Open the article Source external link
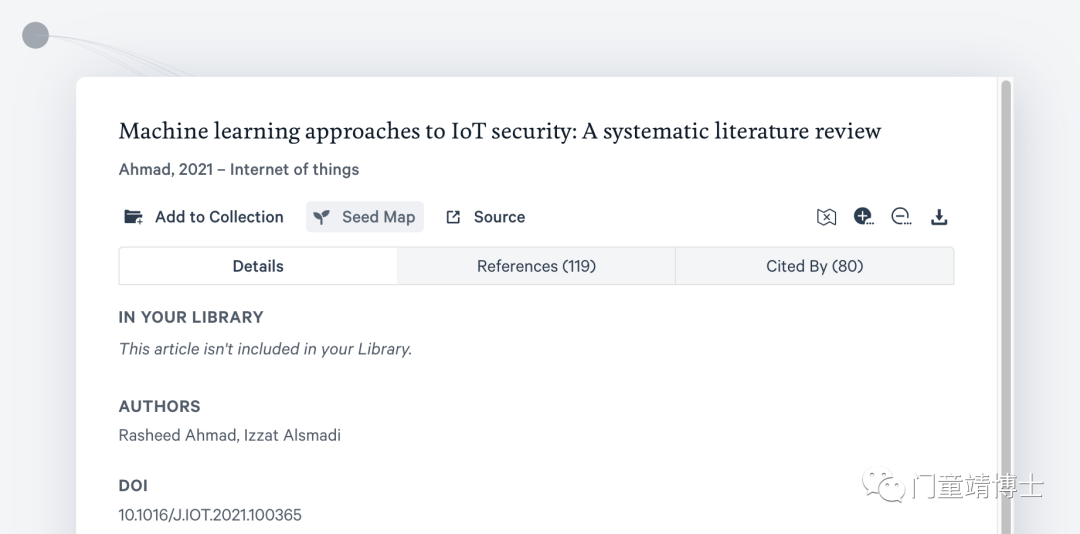 pos(486,217)
